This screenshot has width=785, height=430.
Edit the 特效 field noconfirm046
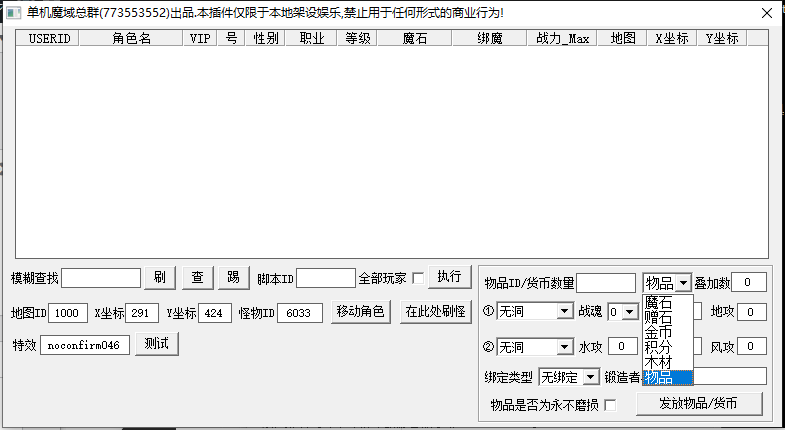pos(85,345)
